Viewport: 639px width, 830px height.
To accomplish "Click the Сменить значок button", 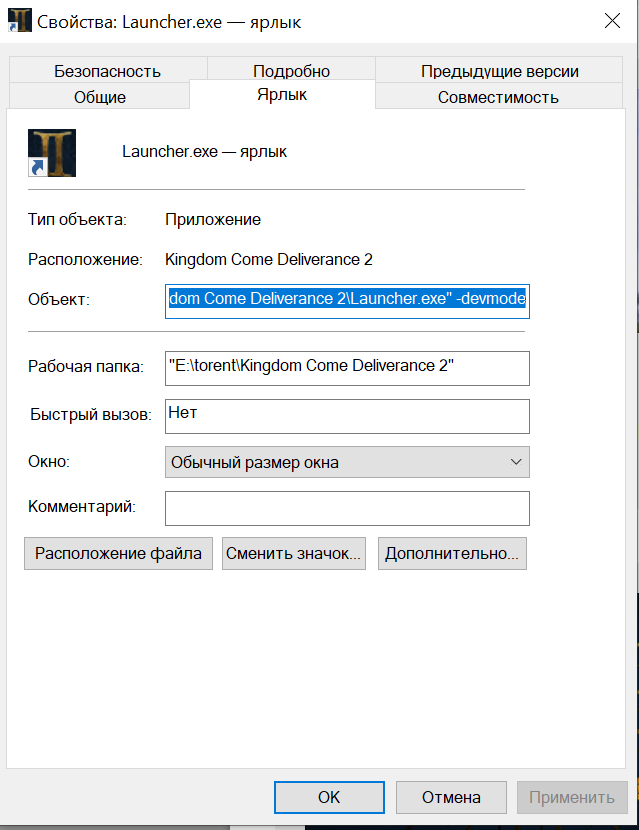I will point(294,554).
